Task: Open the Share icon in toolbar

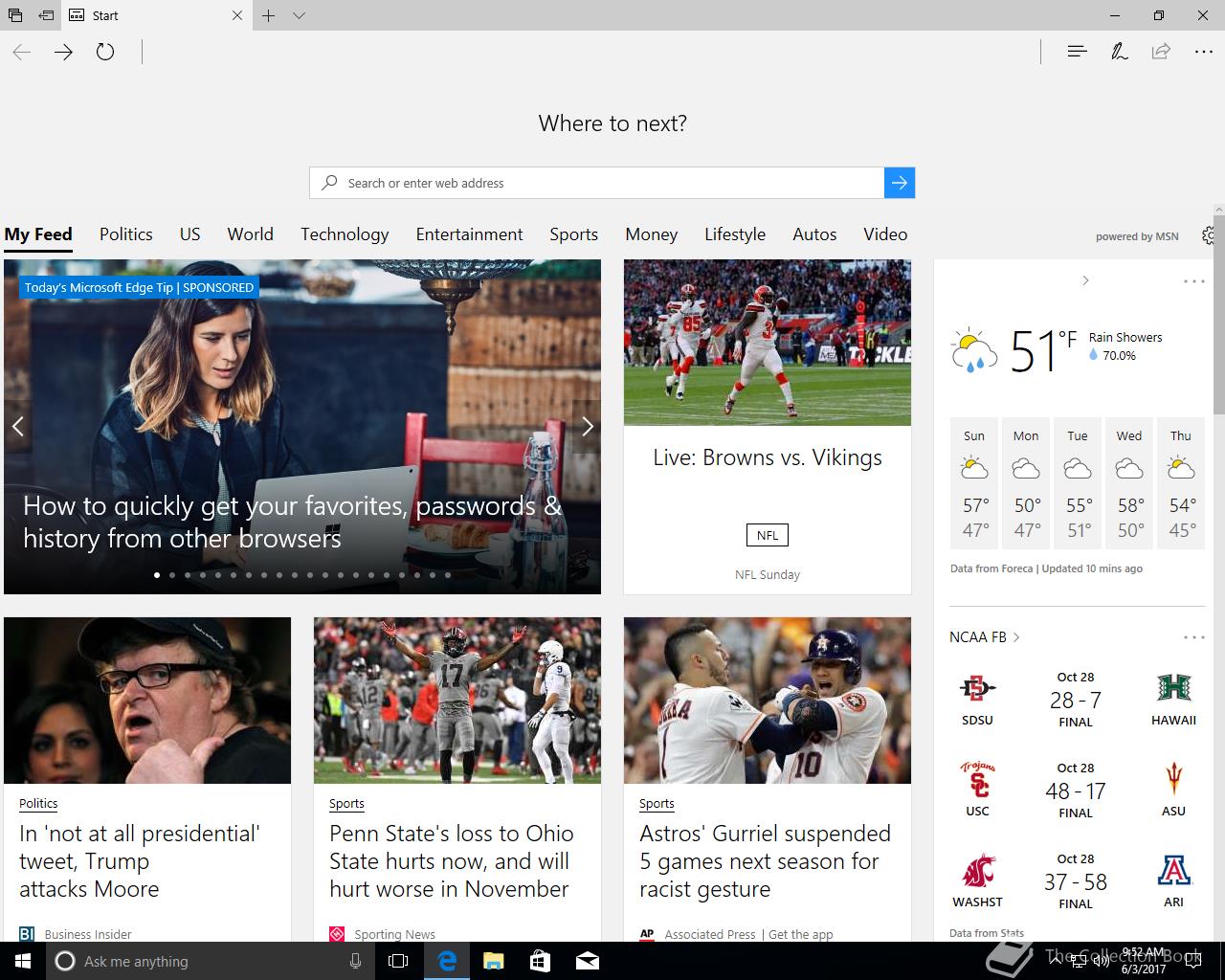Action: [1161, 52]
